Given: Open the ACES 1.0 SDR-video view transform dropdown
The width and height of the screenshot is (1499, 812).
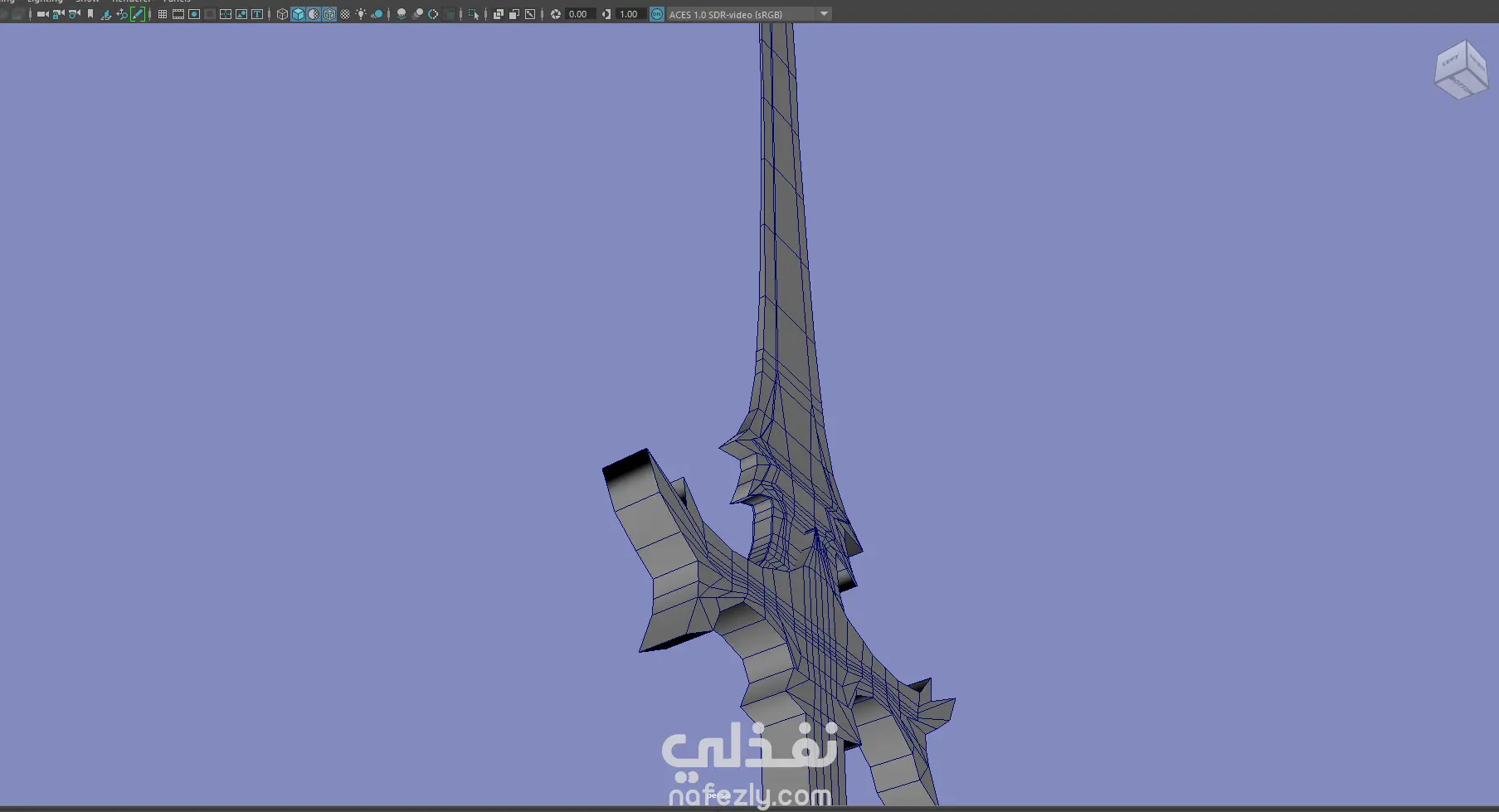Looking at the screenshot, I should tap(749, 14).
